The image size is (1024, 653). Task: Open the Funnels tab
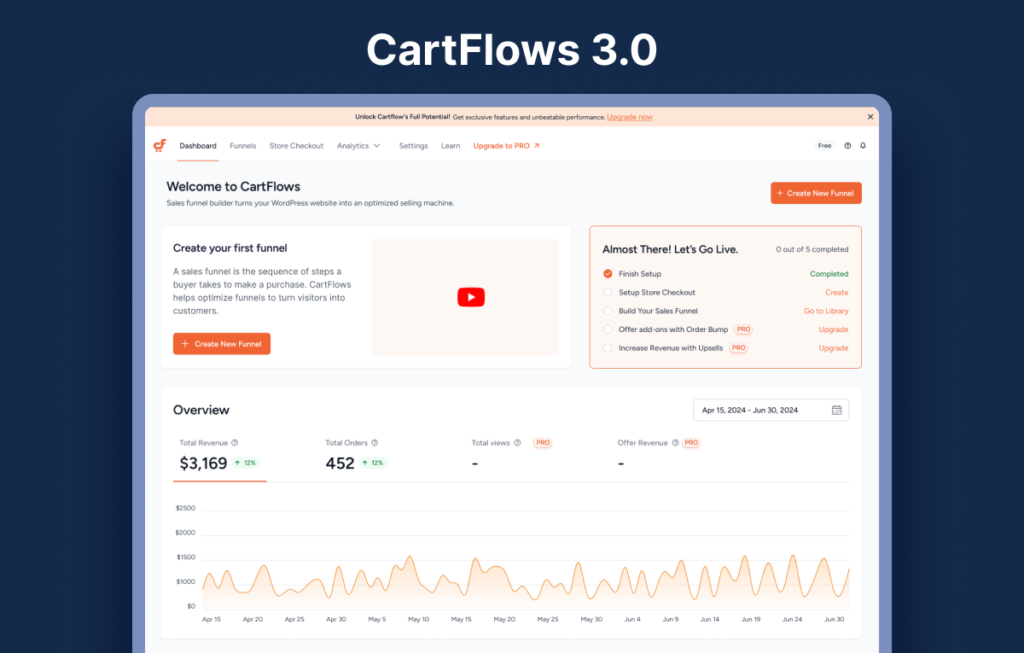(243, 146)
